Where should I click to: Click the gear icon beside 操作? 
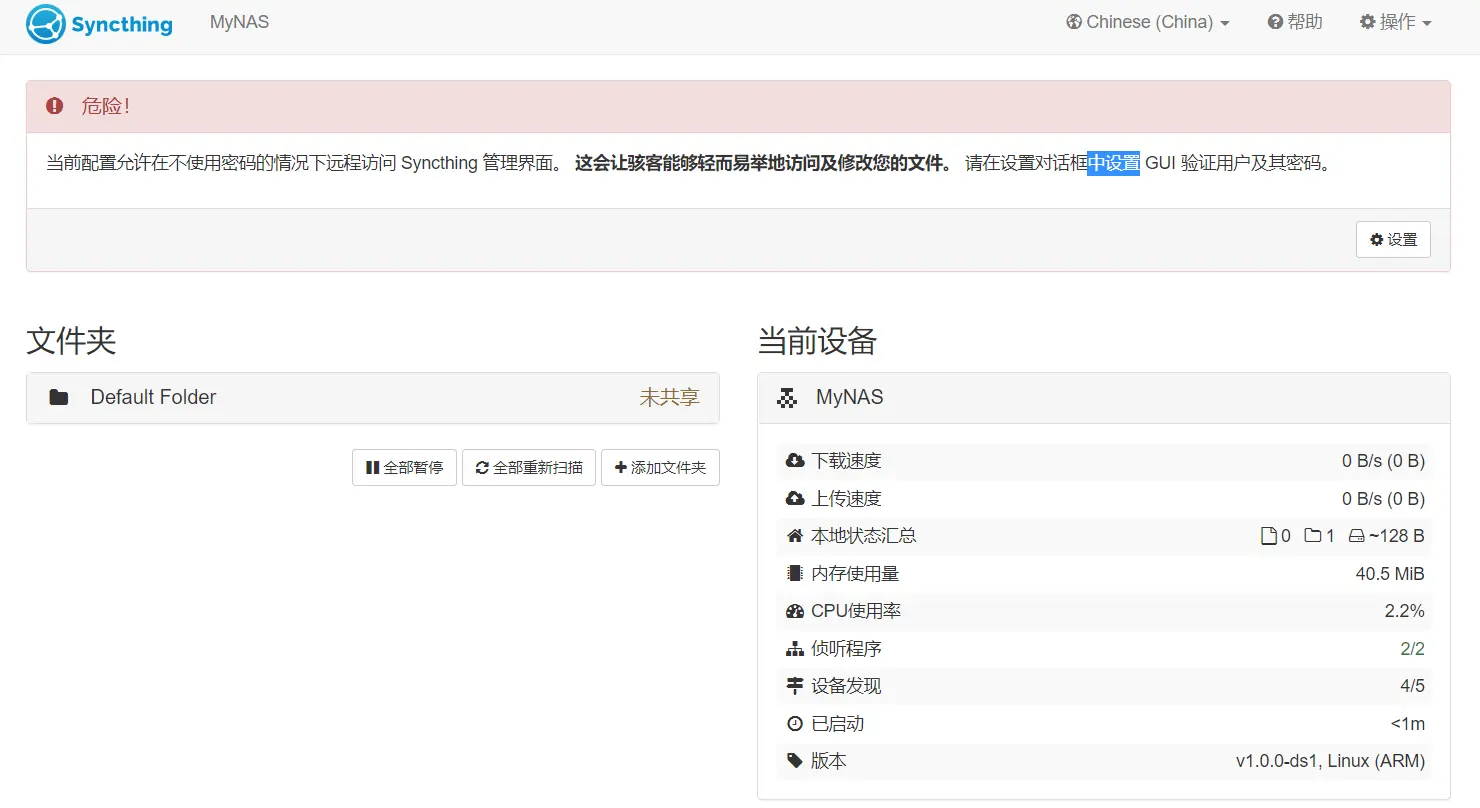[1367, 22]
